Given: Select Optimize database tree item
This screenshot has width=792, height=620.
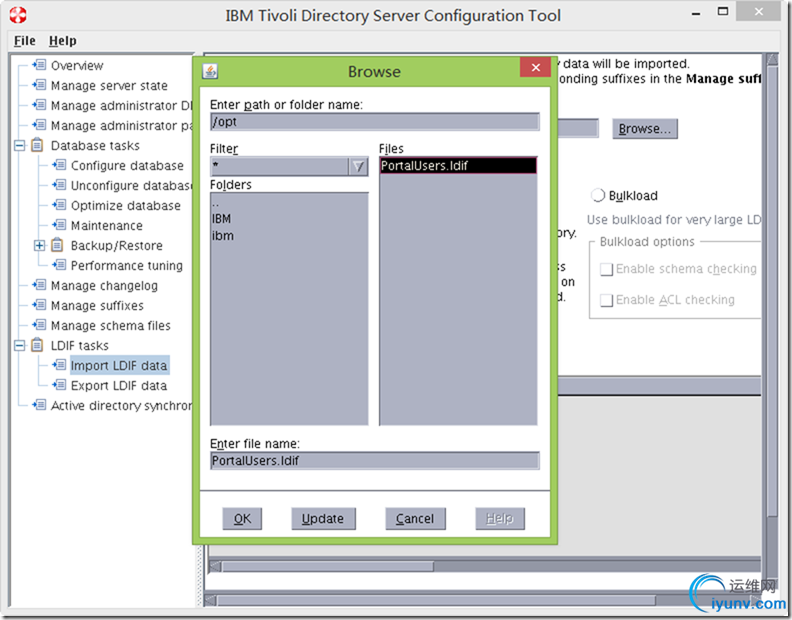Looking at the screenshot, I should pyautogui.click(x=125, y=206).
